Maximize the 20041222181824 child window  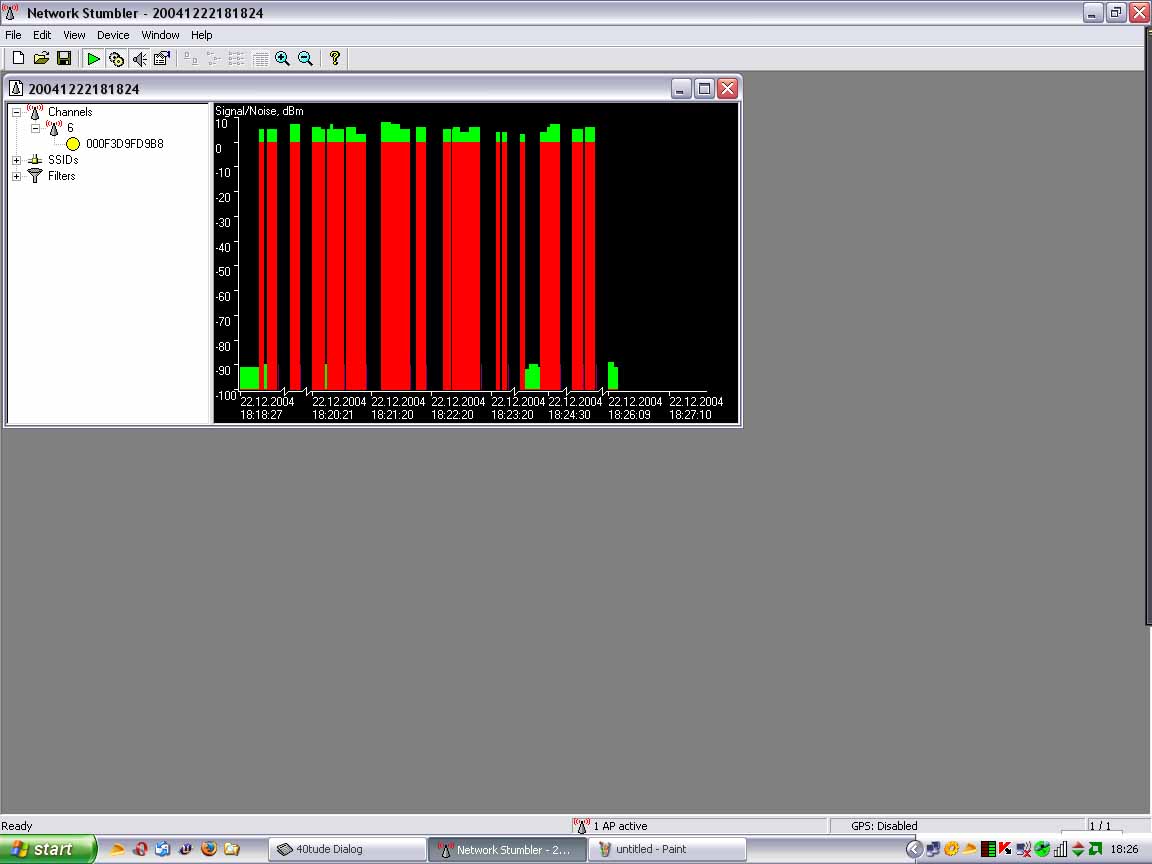[704, 89]
